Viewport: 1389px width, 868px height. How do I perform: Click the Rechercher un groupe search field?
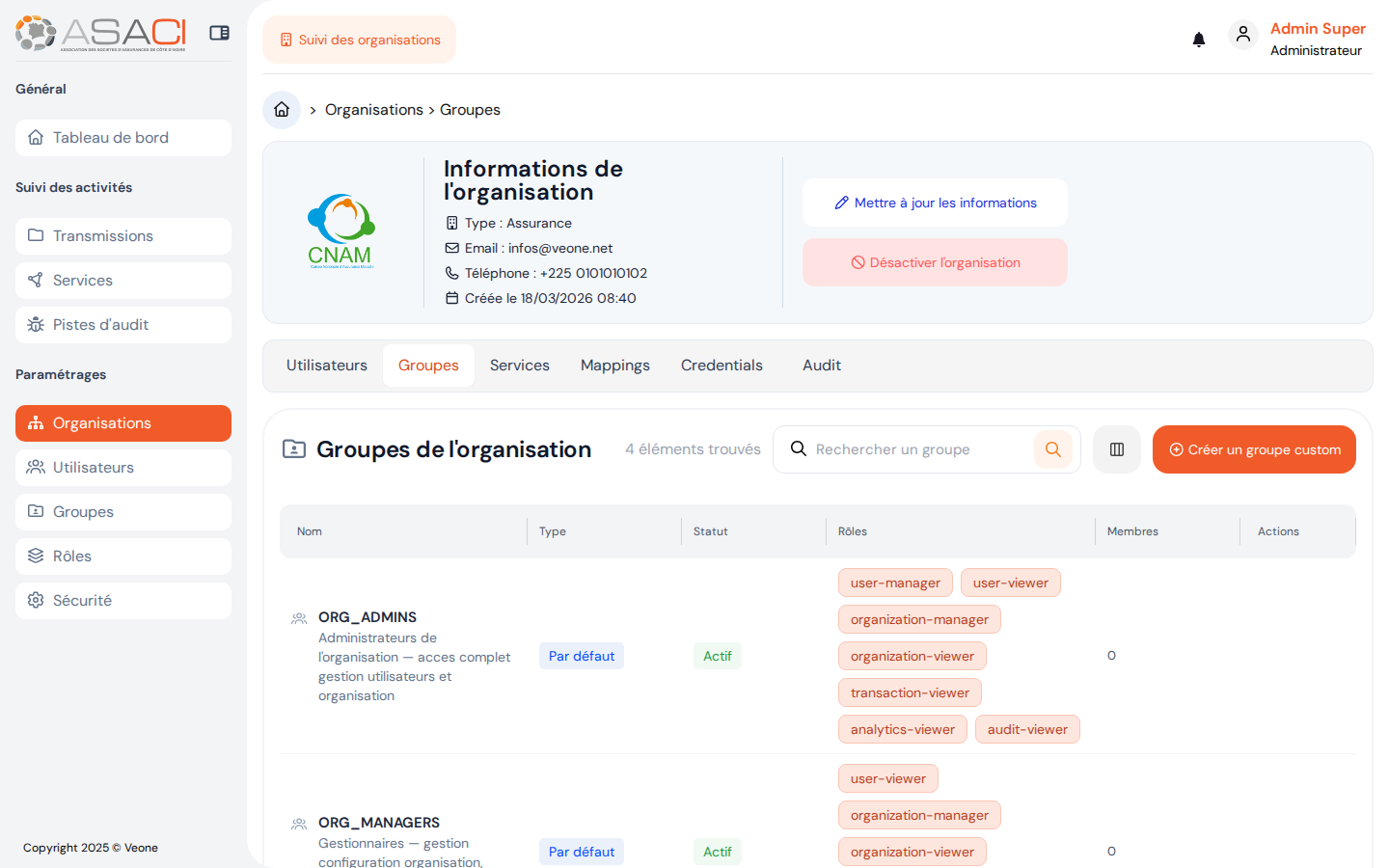coord(916,449)
